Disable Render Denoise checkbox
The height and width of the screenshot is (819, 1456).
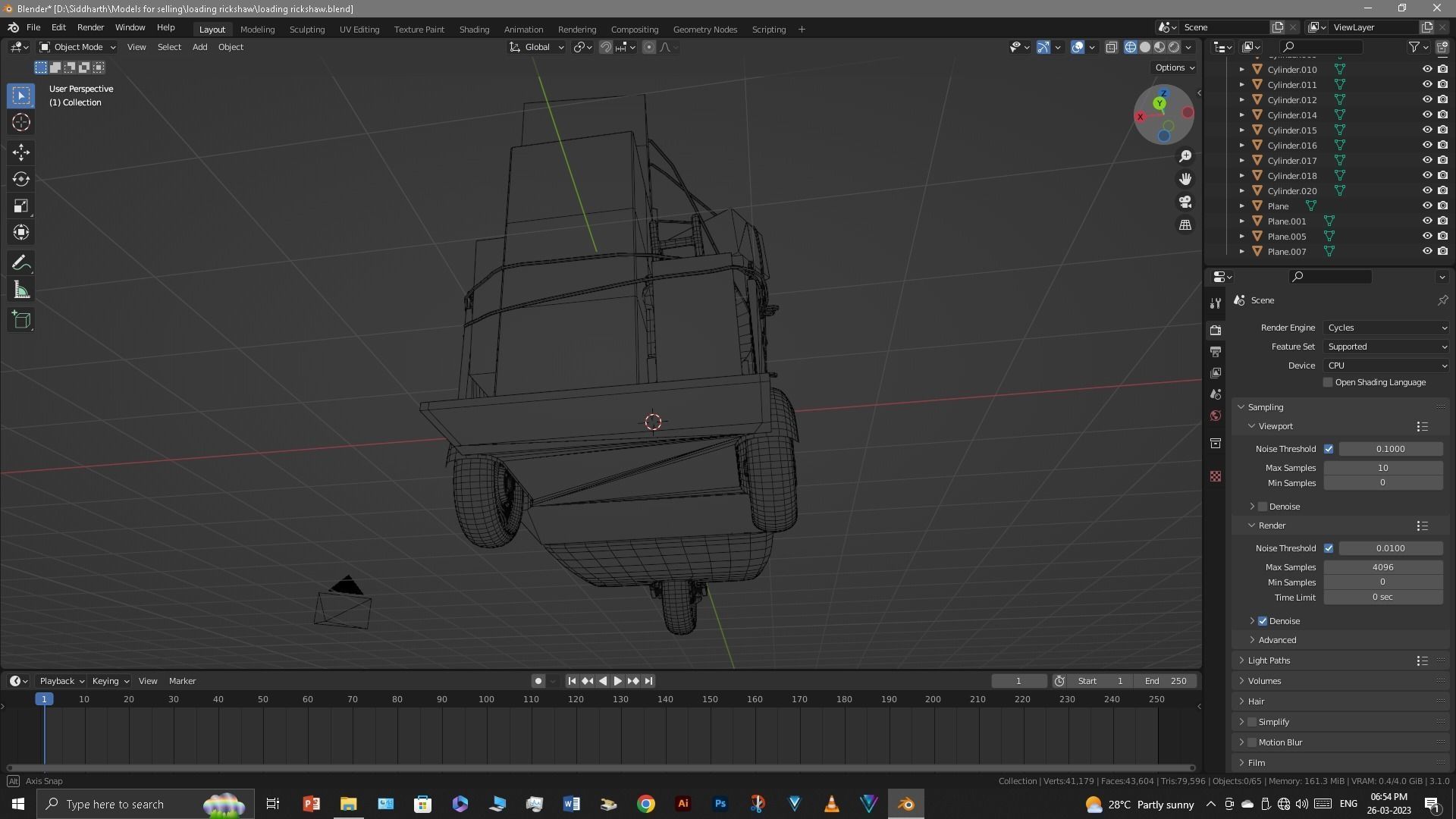(1263, 621)
